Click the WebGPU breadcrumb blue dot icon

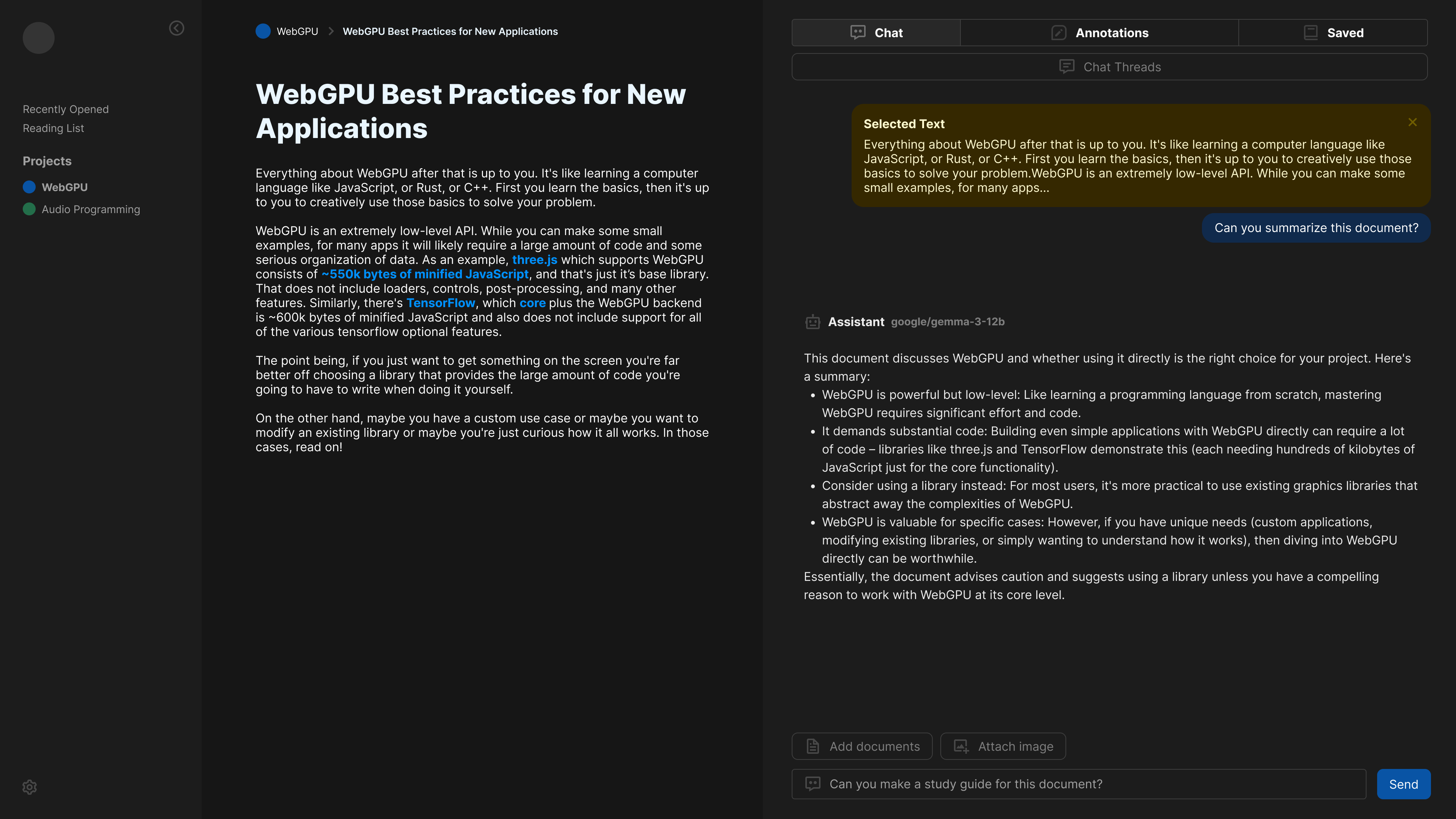[263, 31]
